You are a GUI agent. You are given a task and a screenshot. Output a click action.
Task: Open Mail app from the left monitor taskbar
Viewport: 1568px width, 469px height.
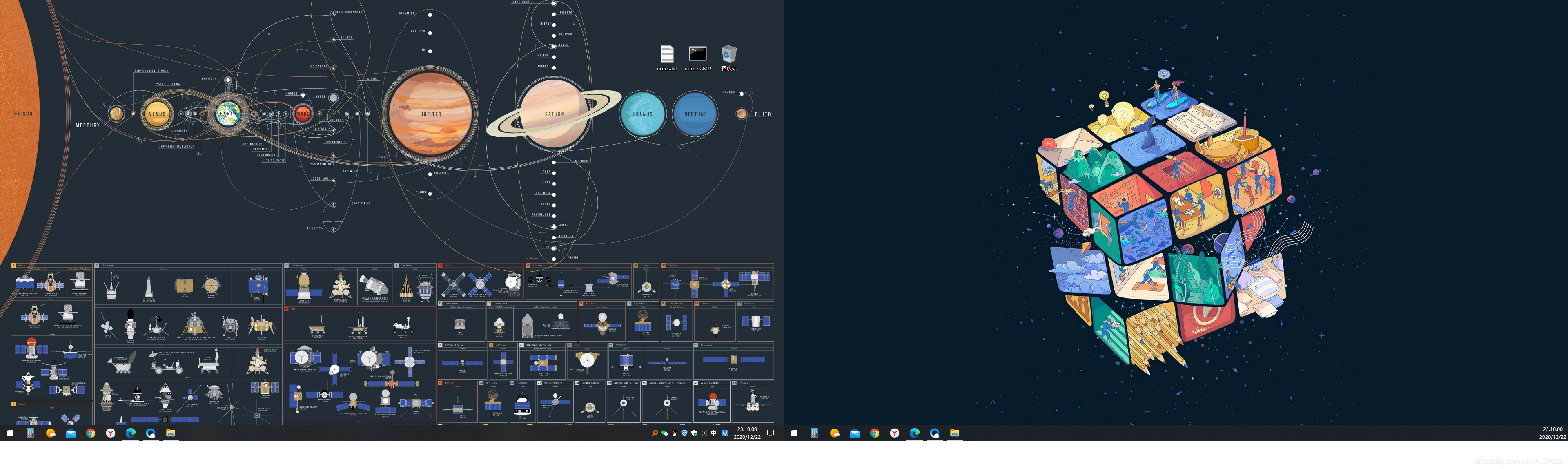pyautogui.click(x=71, y=433)
